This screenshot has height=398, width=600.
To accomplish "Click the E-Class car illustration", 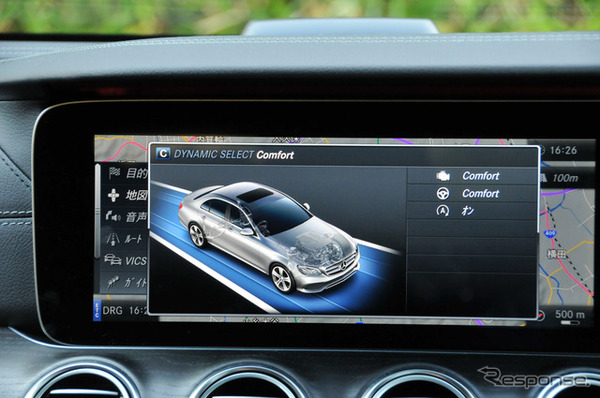I will click(269, 236).
